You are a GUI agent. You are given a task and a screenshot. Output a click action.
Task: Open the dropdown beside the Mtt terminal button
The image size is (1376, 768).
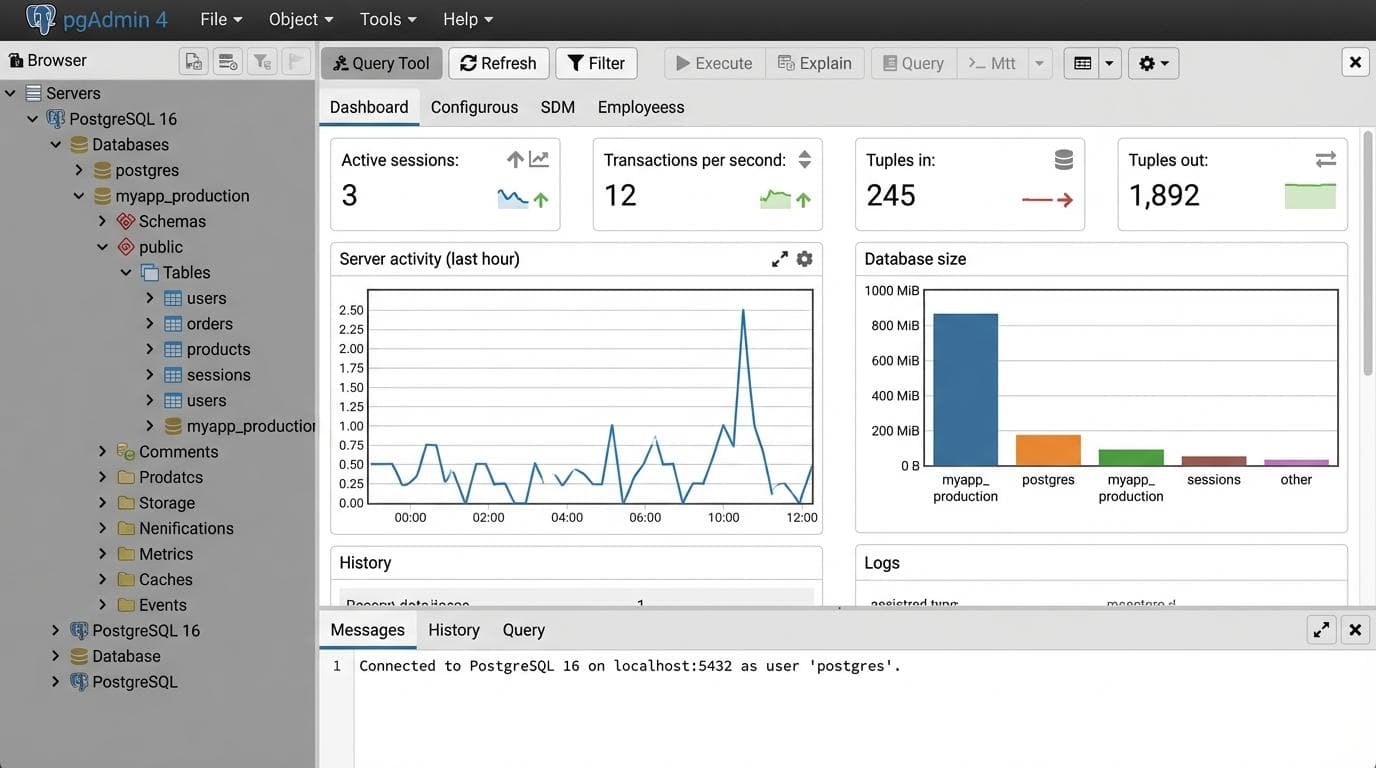(1038, 62)
